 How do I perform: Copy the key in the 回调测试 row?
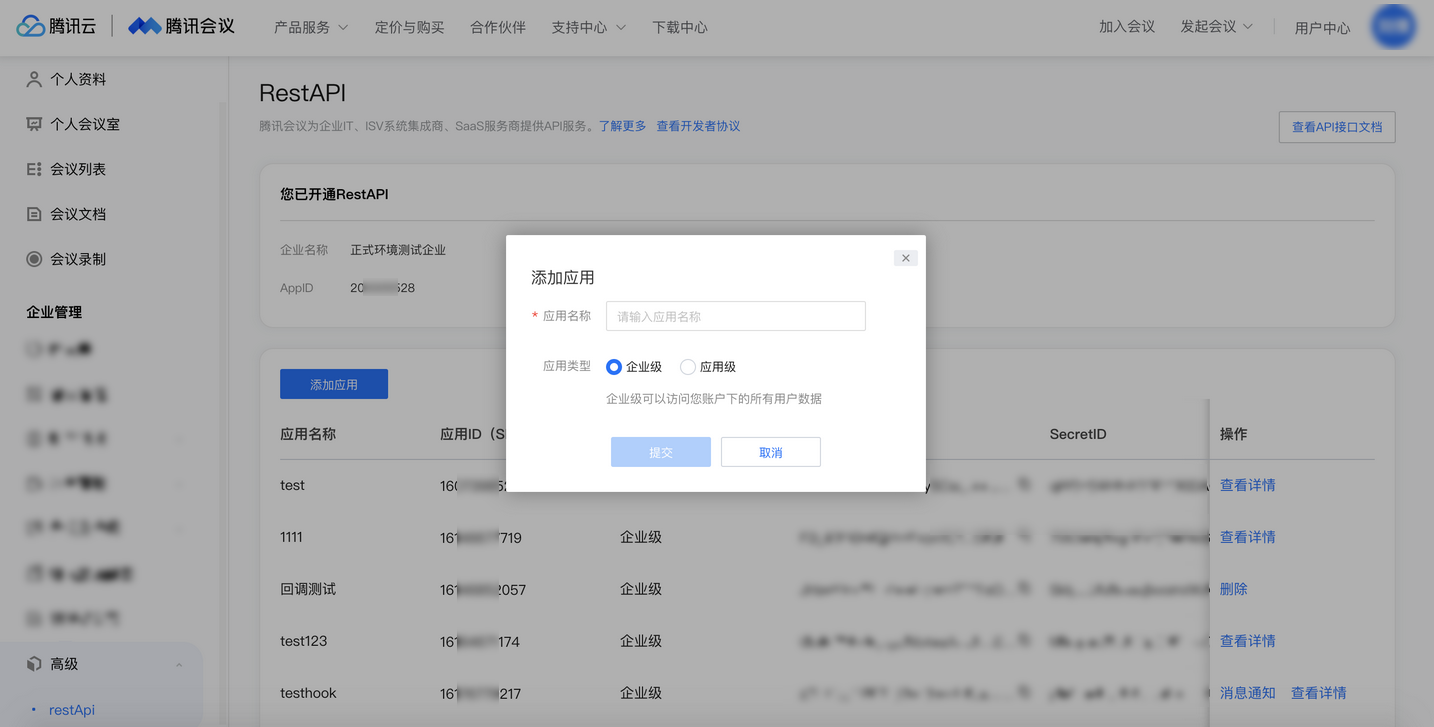(x=1024, y=589)
